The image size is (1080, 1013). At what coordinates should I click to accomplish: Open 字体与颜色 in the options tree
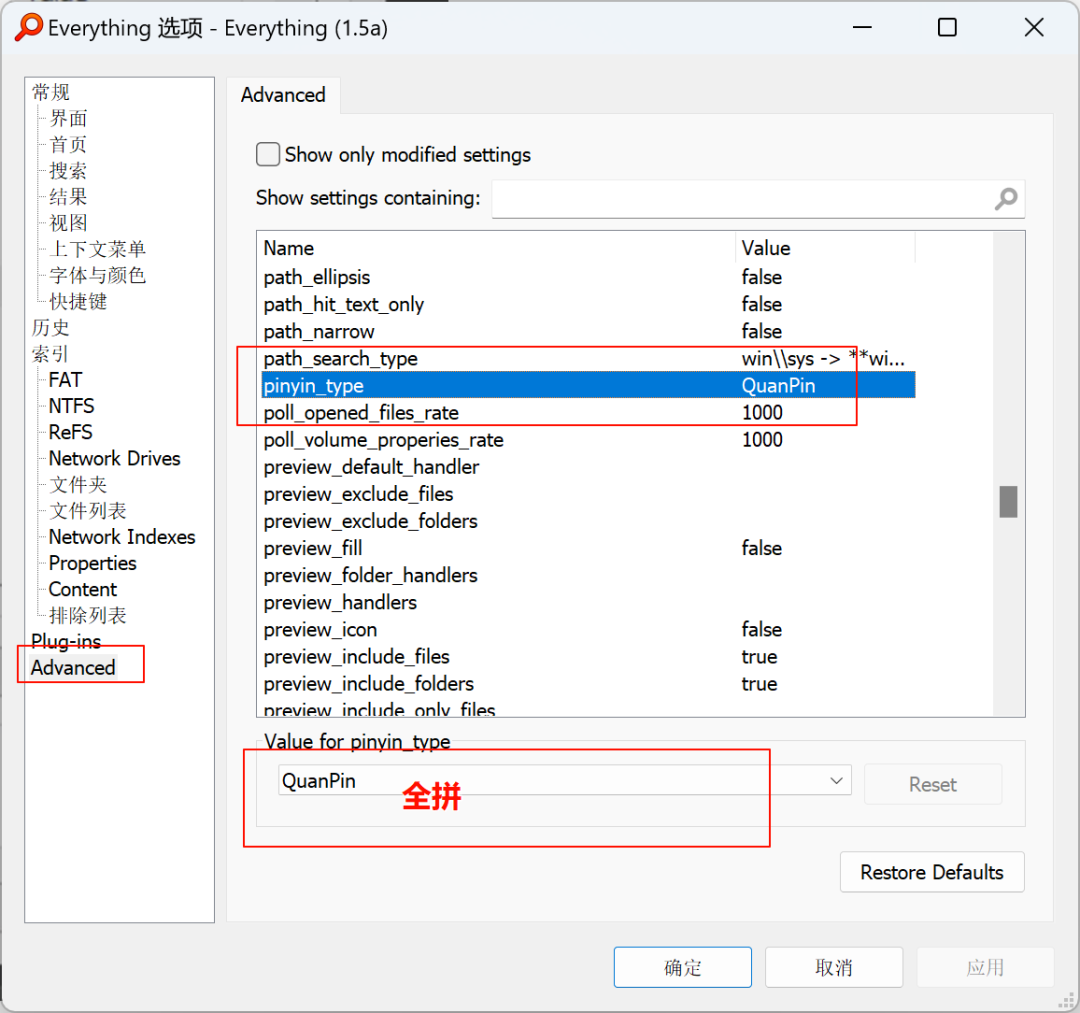pyautogui.click(x=97, y=275)
